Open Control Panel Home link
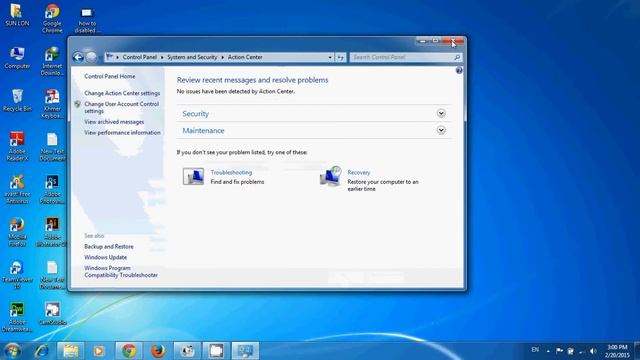This screenshot has height=360, width=640. click(x=109, y=76)
